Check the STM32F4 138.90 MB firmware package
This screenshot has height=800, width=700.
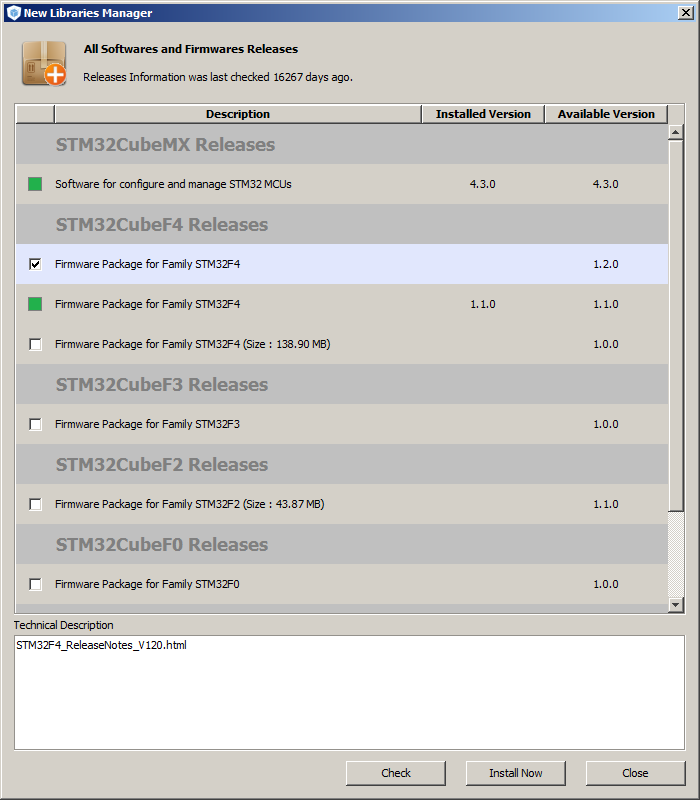pyautogui.click(x=35, y=344)
